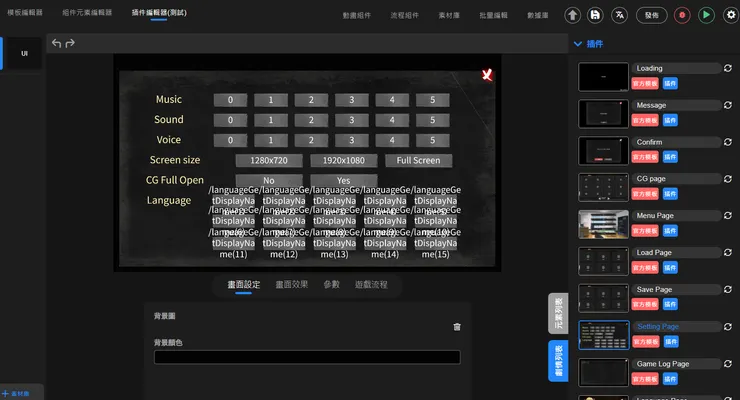Set Sound volume to 3

352,120
